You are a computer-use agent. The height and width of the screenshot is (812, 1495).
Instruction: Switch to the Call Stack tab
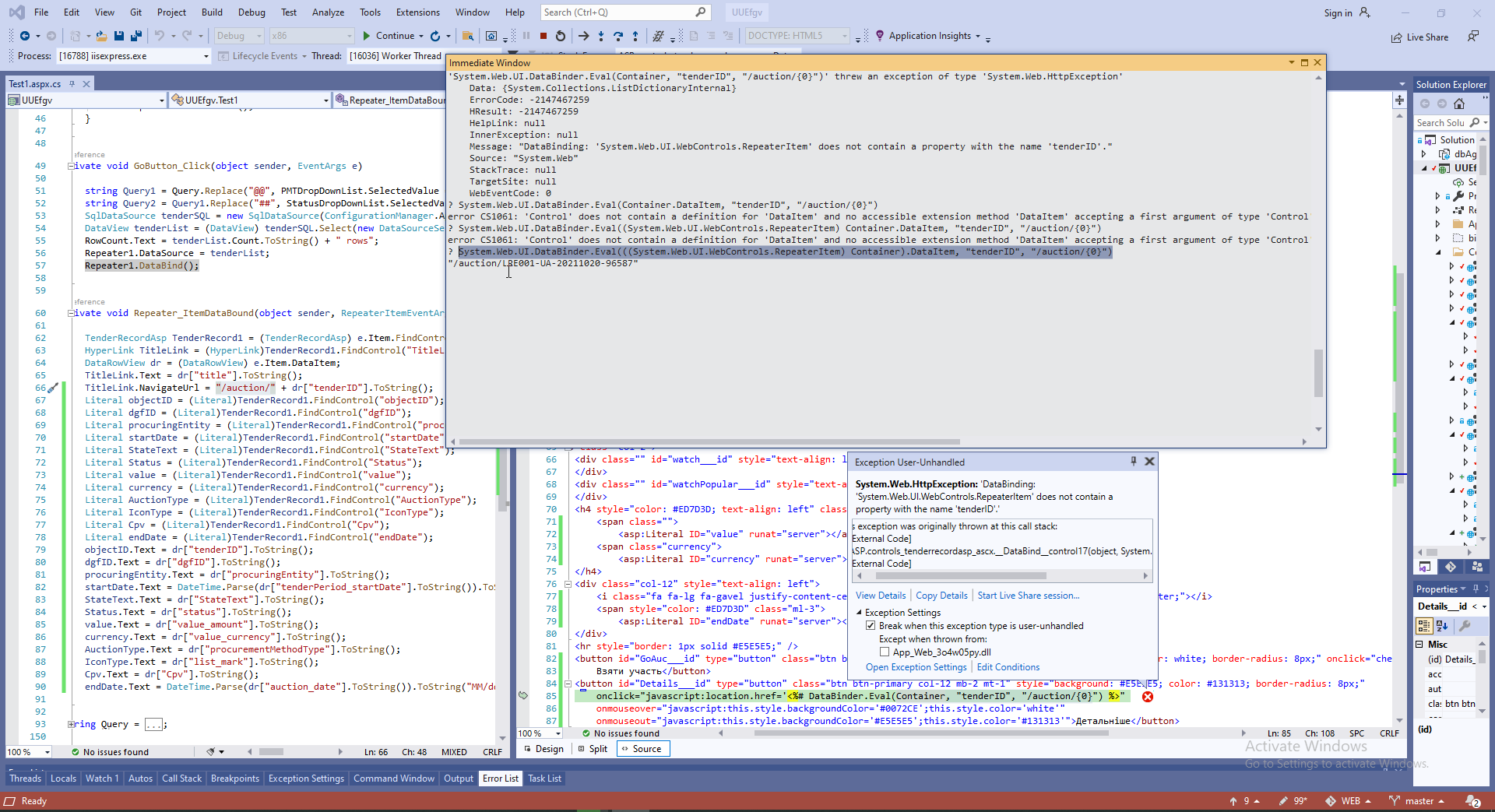pos(181,779)
